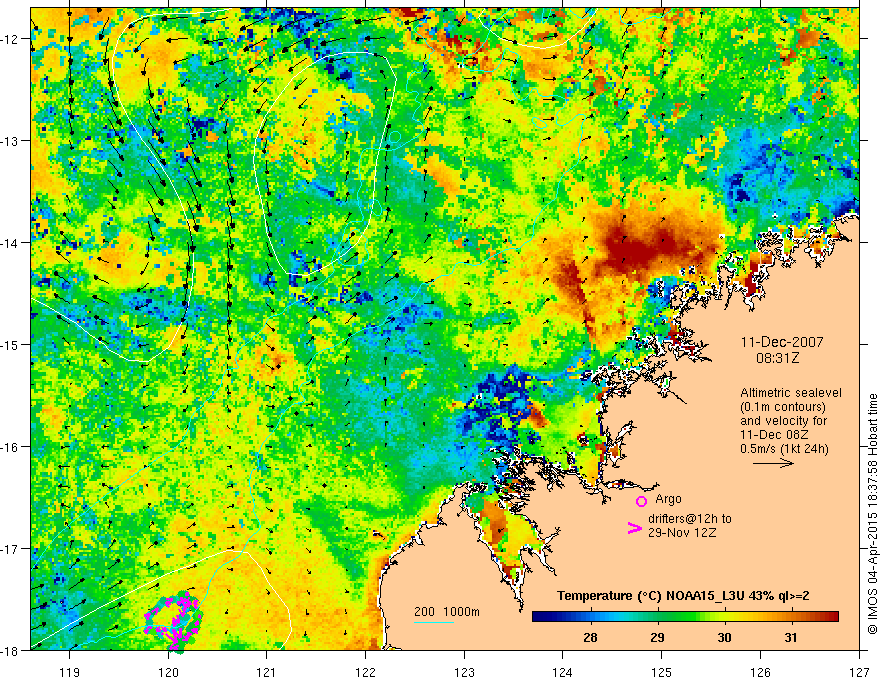Click the '29-Nov 12Z' text

tap(682, 532)
